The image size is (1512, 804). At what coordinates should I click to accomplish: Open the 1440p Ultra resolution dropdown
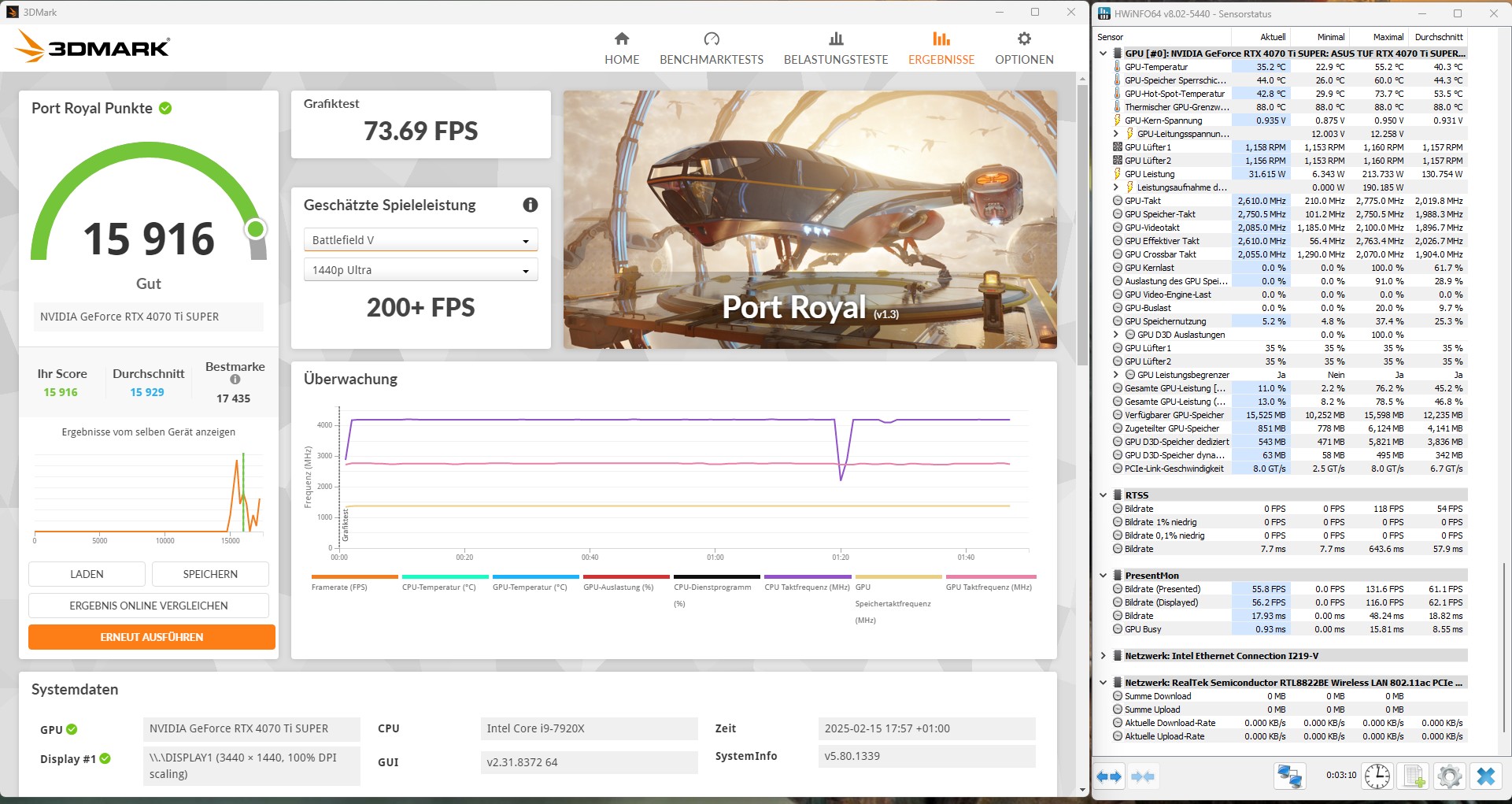420,270
